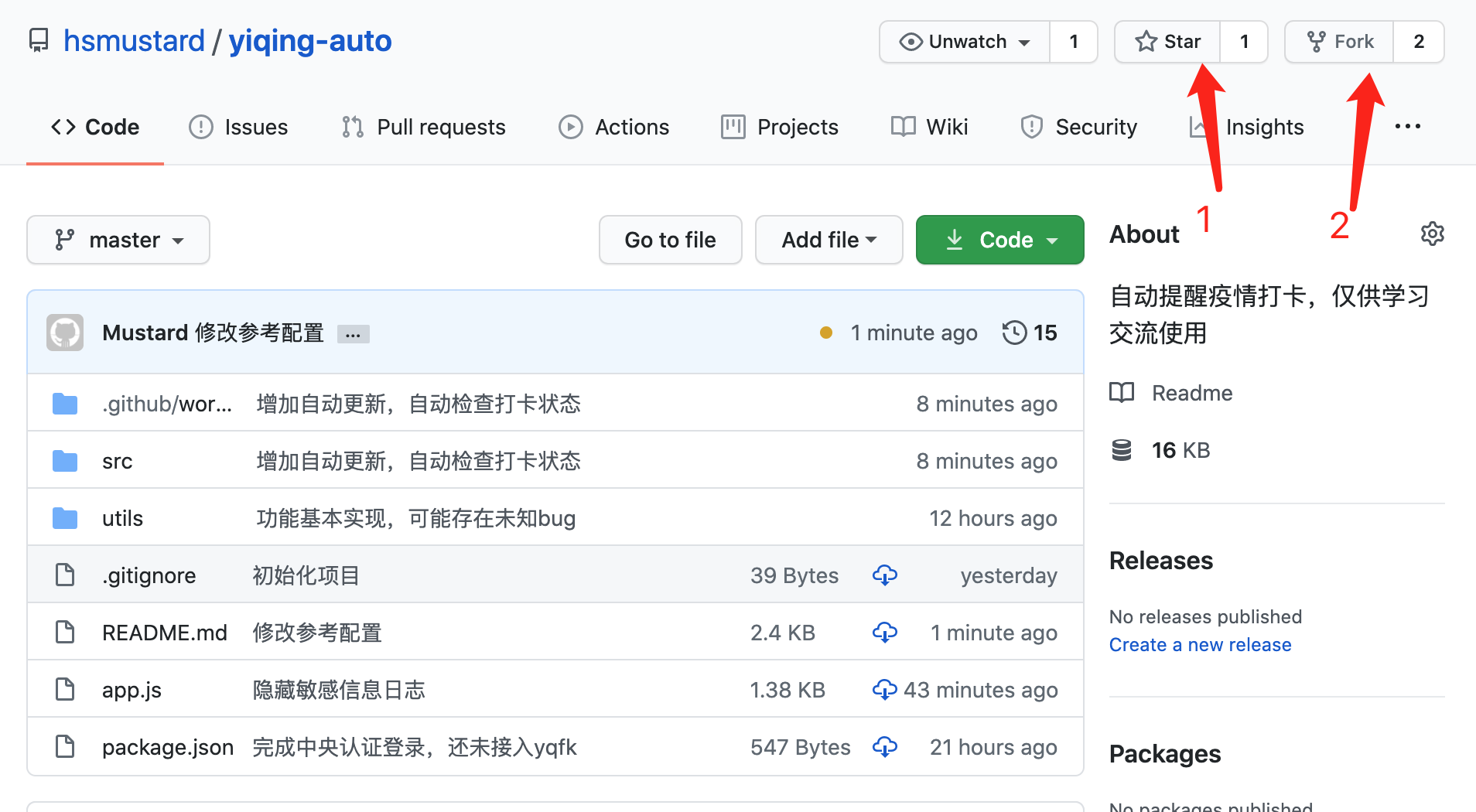Viewport: 1476px width, 812px height.
Task: Expand the commit message ellipsis button
Action: (354, 334)
